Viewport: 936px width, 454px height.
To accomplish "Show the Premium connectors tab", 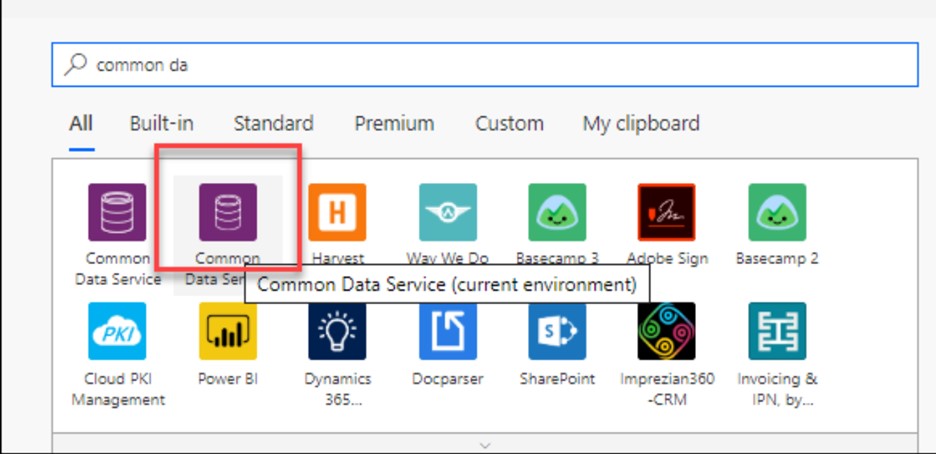I will (394, 124).
